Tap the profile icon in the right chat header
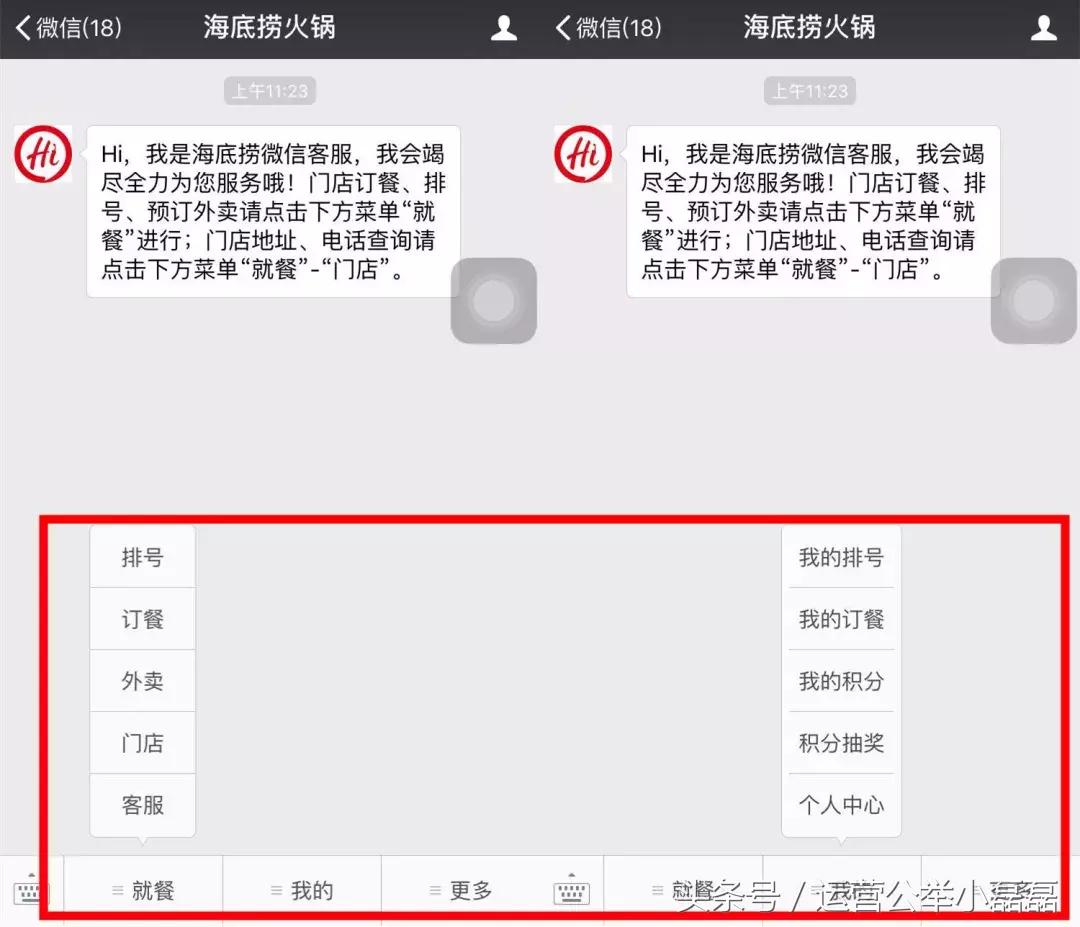Screen dimensions: 1080x927 [x=1044, y=28]
